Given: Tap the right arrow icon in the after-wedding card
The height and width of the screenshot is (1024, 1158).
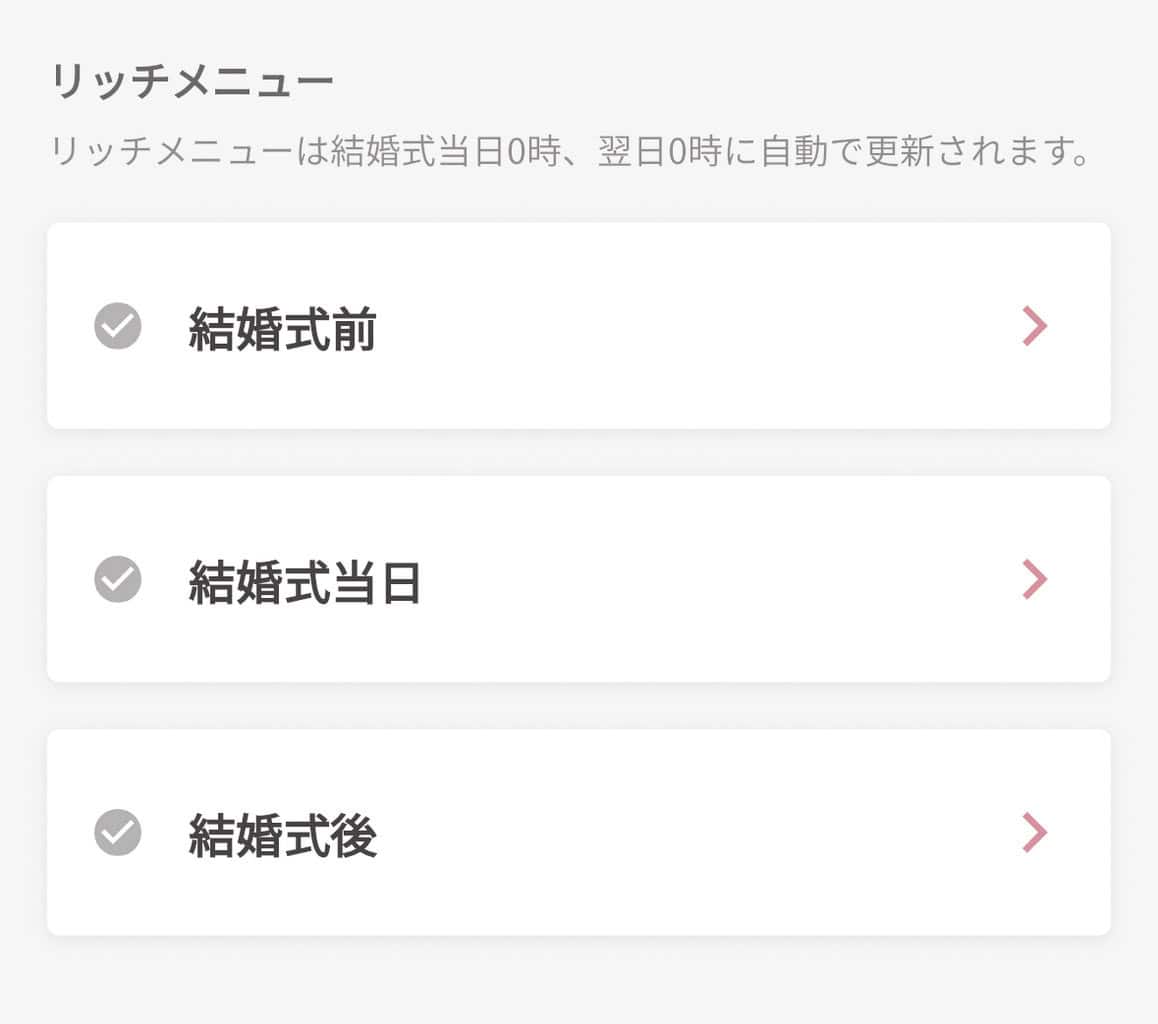Looking at the screenshot, I should point(1035,832).
